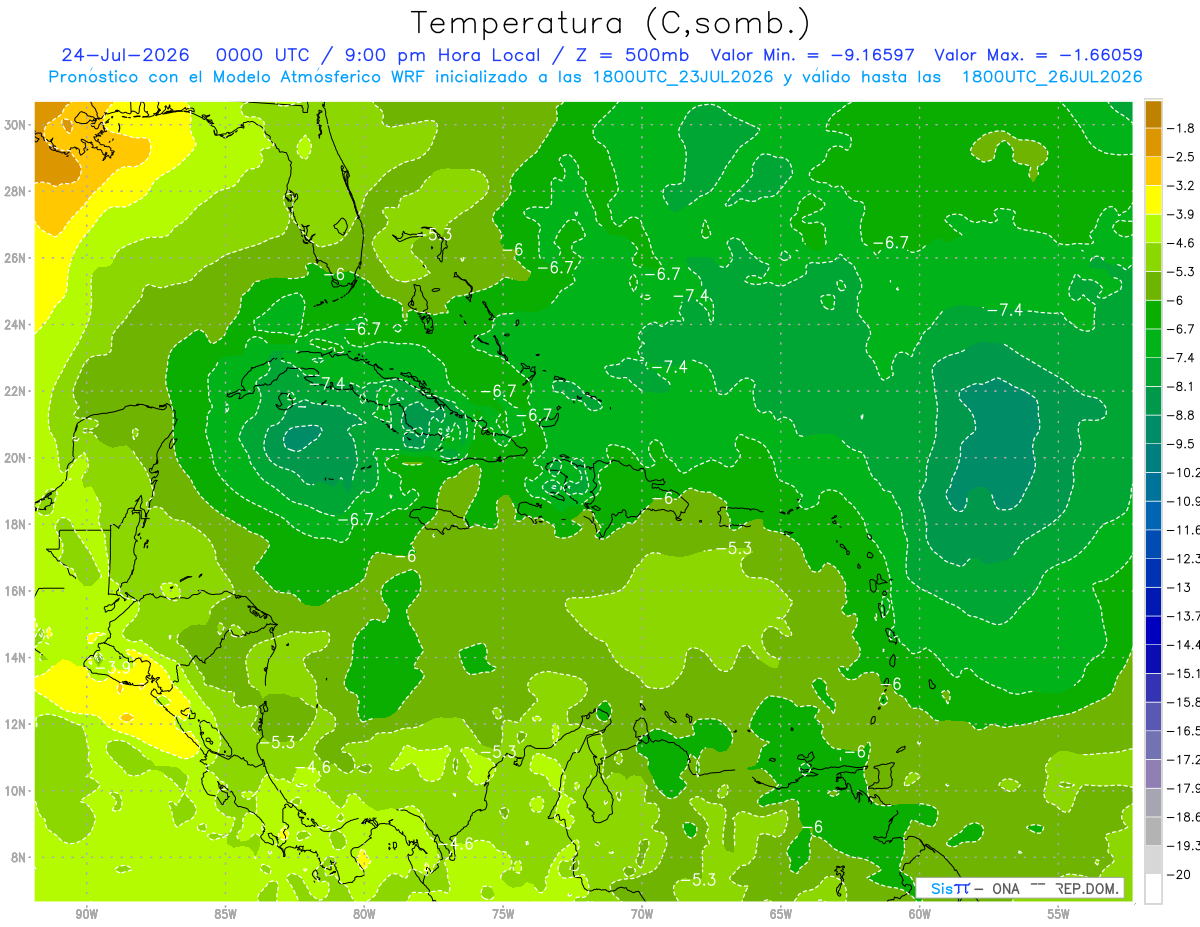Click the initialization time 1800UTC_23JUL2026
The height and width of the screenshot is (927, 1200).
point(682,77)
